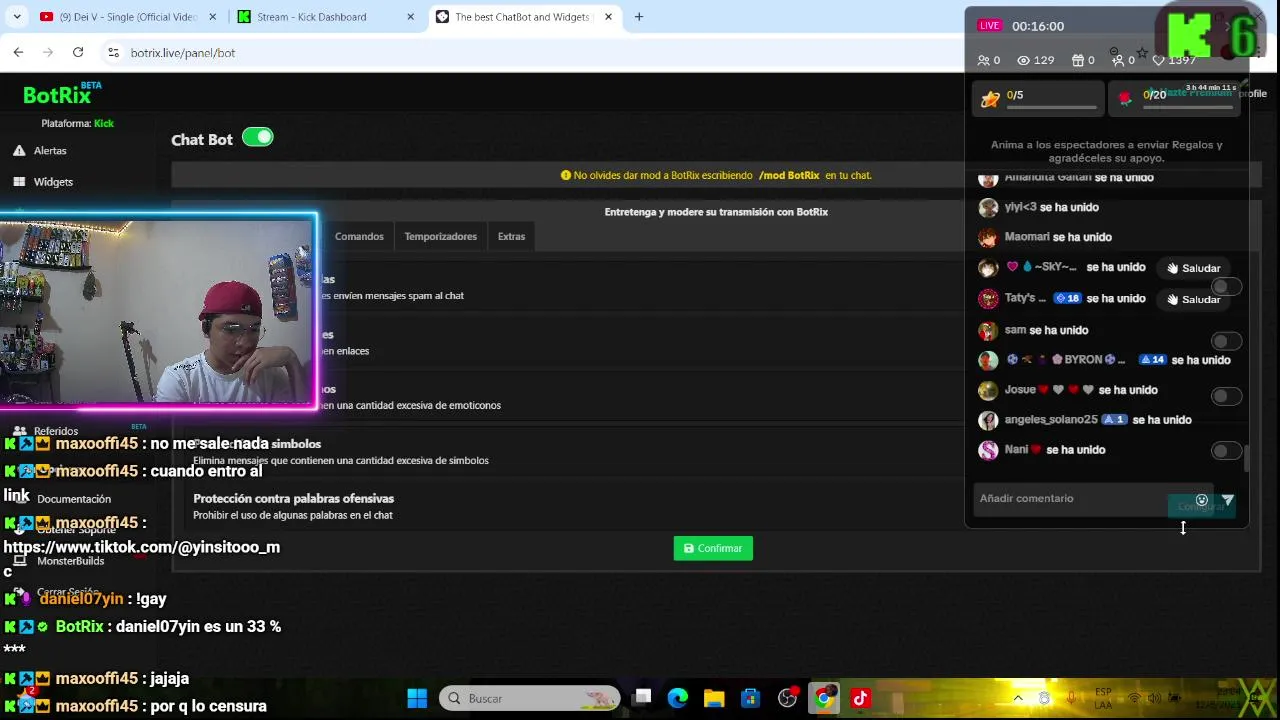
Task: Click the new followers person icon
Action: coord(1118,60)
